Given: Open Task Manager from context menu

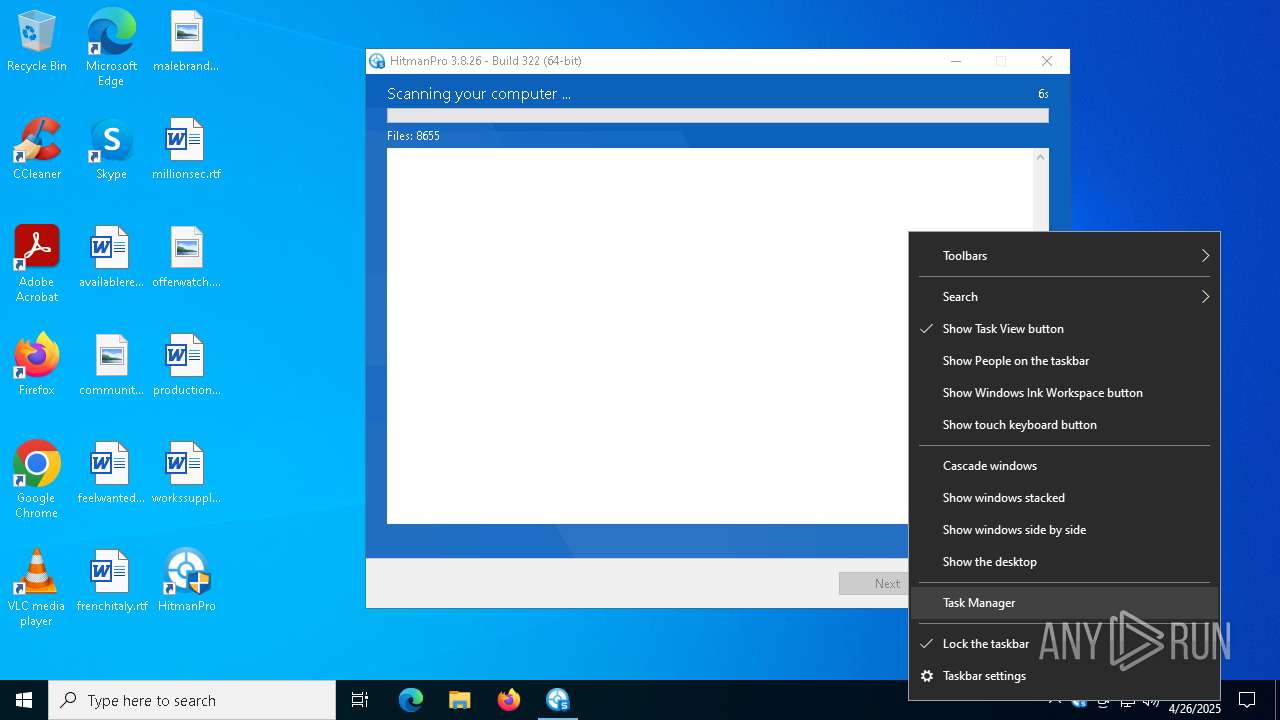Looking at the screenshot, I should 1064,603.
